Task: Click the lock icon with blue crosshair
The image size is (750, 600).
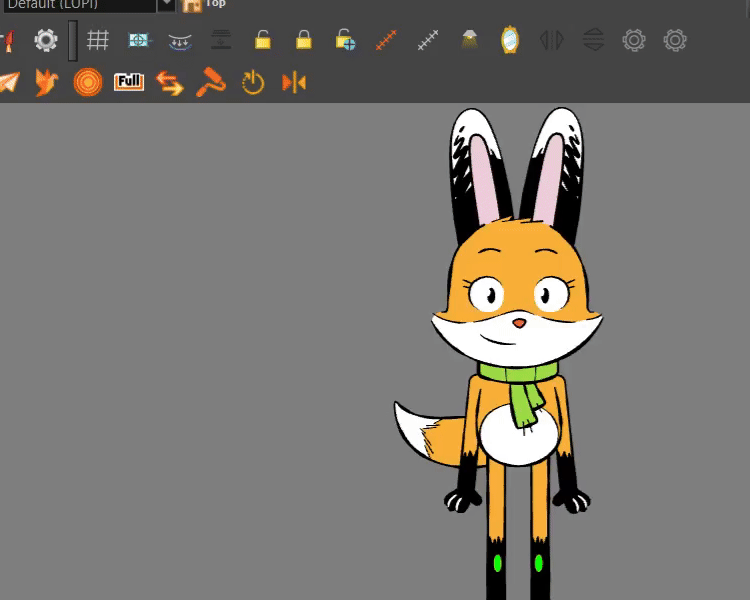Action: [345, 41]
